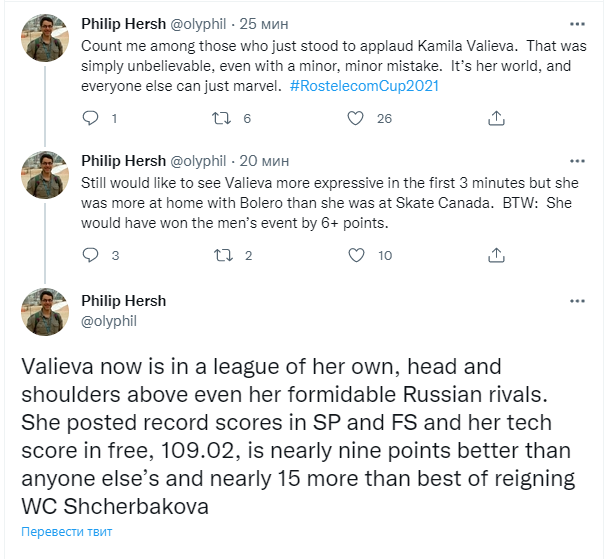Click the '20 мин' timestamp

point(265,160)
